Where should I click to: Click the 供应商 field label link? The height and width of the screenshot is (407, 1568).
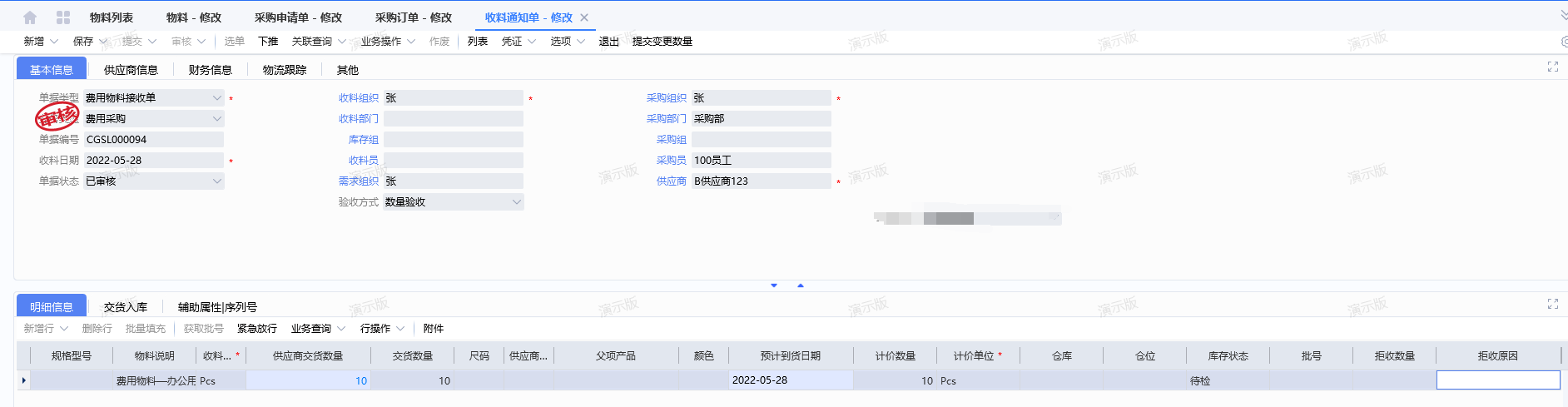[671, 181]
